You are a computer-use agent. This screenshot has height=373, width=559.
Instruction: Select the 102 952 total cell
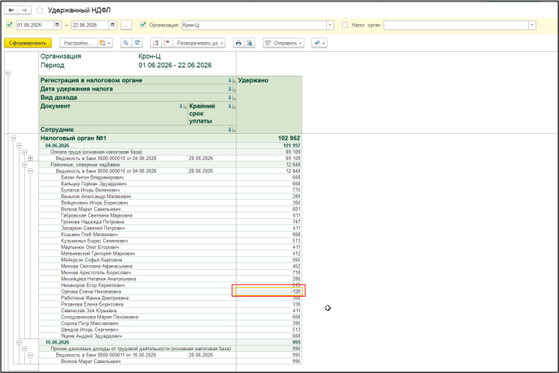click(x=269, y=138)
